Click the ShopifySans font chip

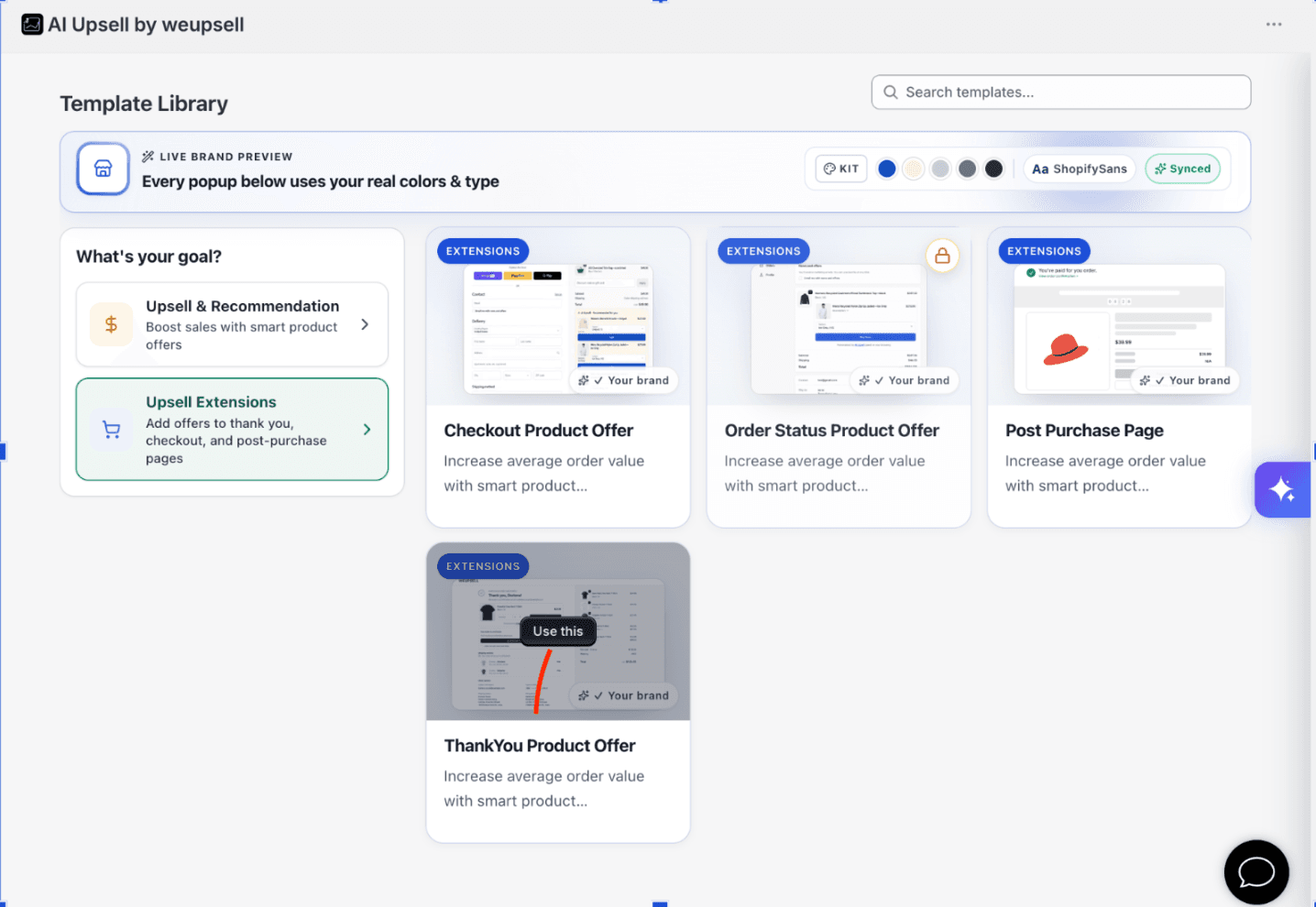pyautogui.click(x=1080, y=169)
